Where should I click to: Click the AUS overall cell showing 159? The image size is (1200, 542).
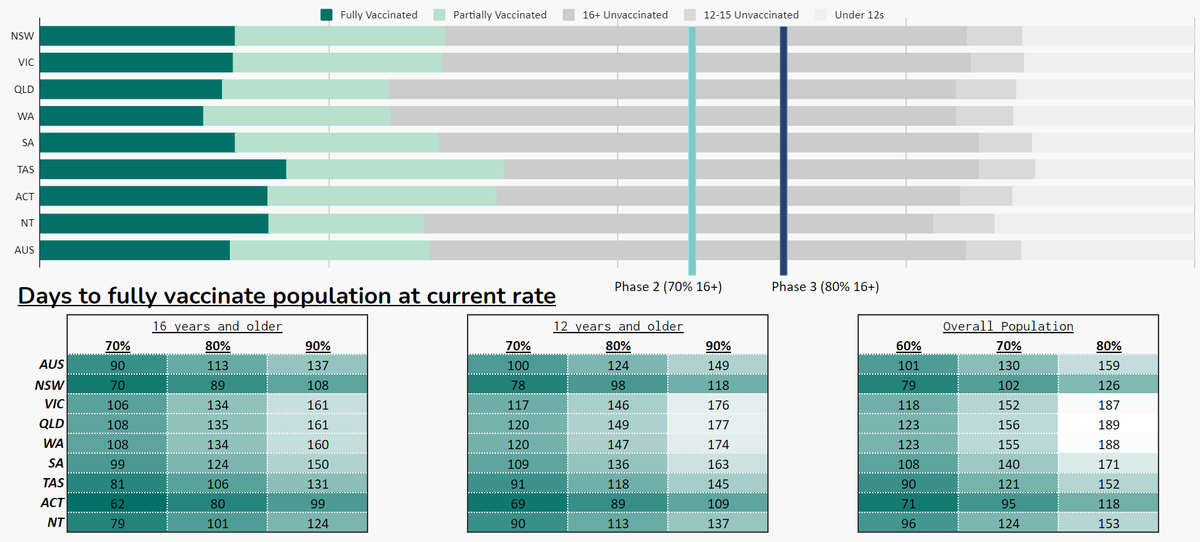[x=1108, y=365]
